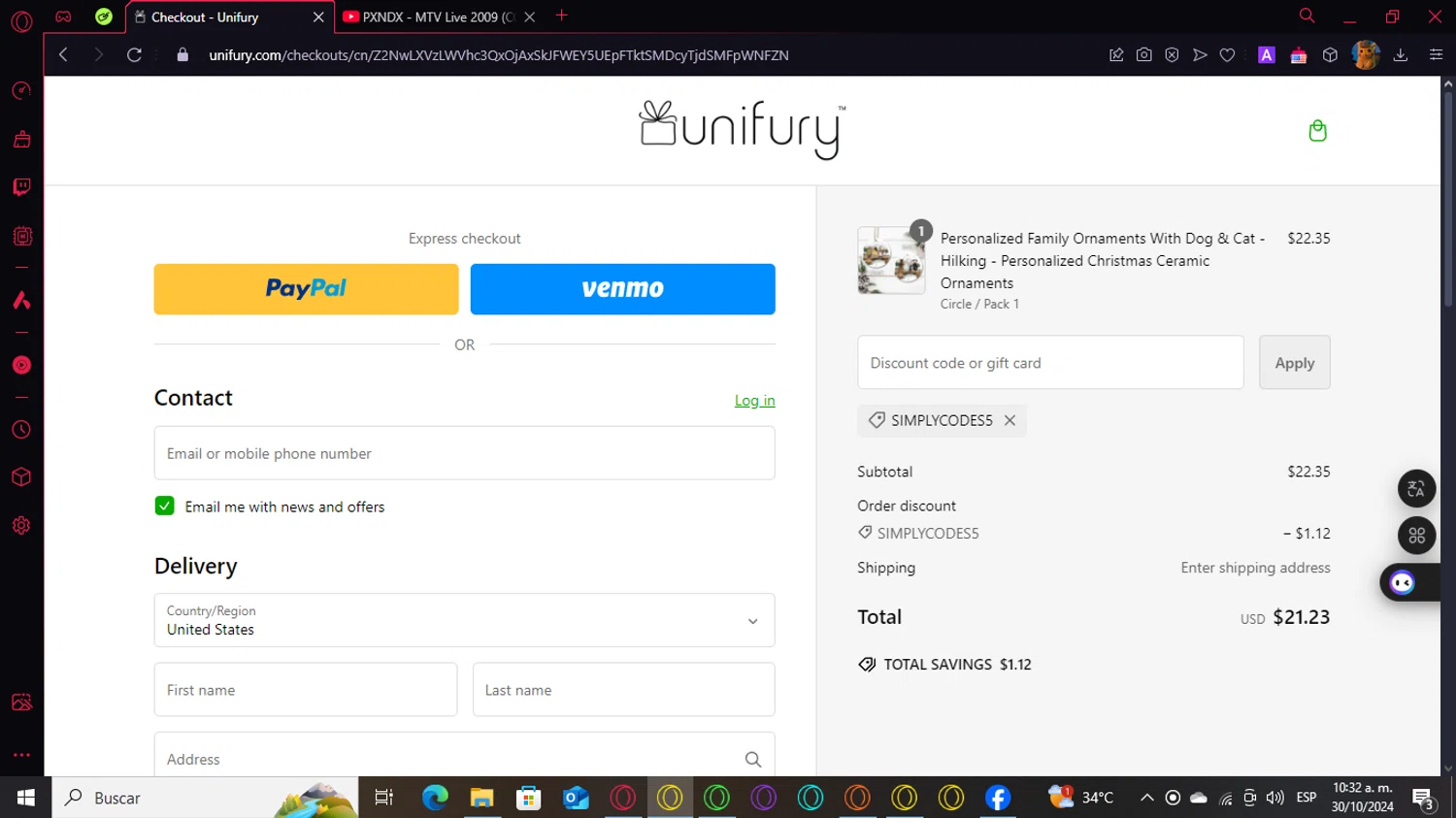This screenshot has height=818, width=1456.
Task: Open GX Corner gamepad icon
Action: [x=63, y=16]
